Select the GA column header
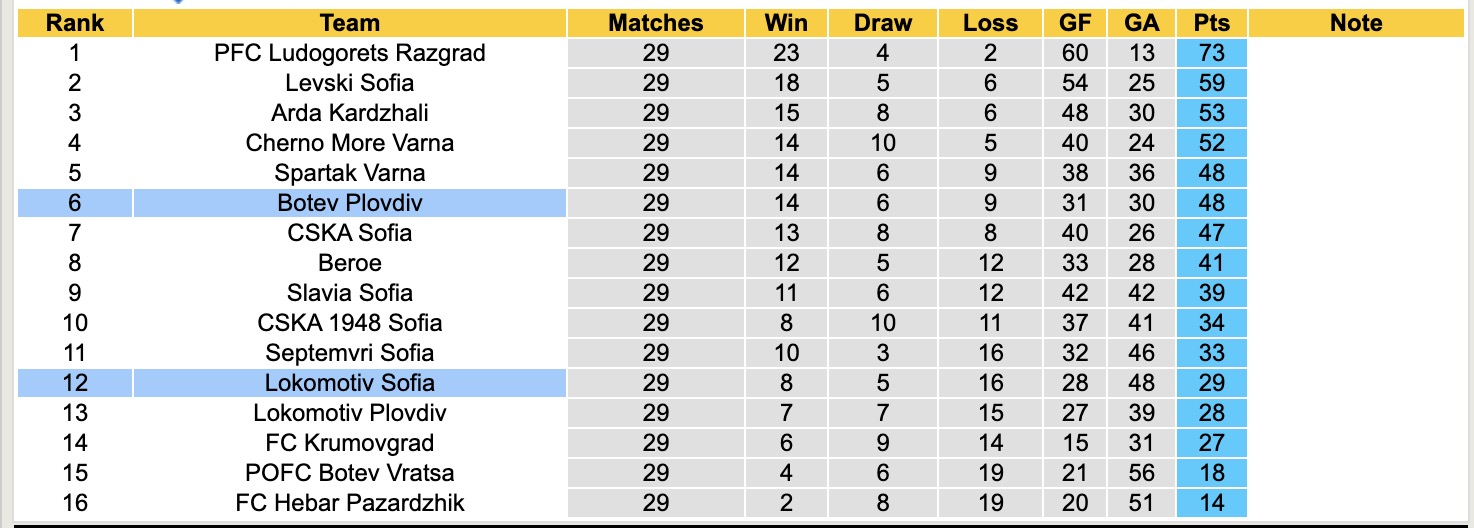 [1141, 23]
